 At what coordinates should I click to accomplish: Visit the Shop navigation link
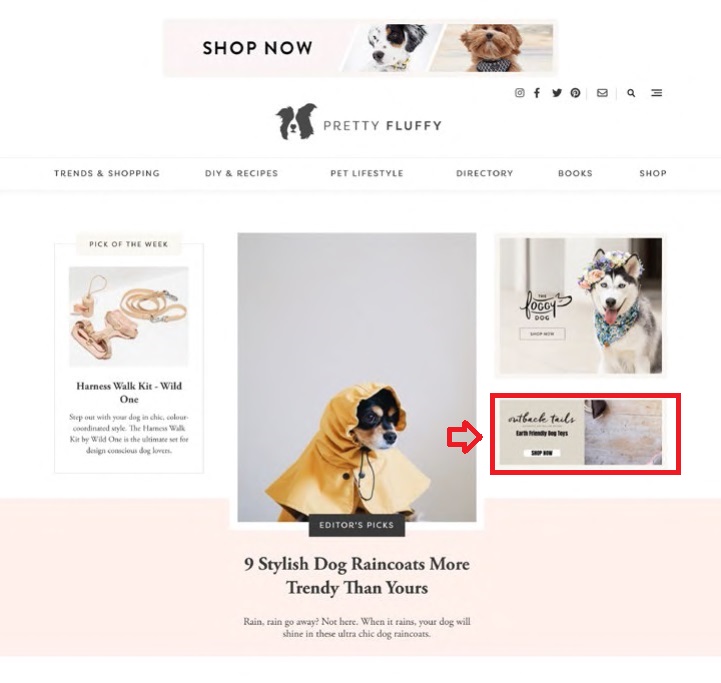(653, 173)
